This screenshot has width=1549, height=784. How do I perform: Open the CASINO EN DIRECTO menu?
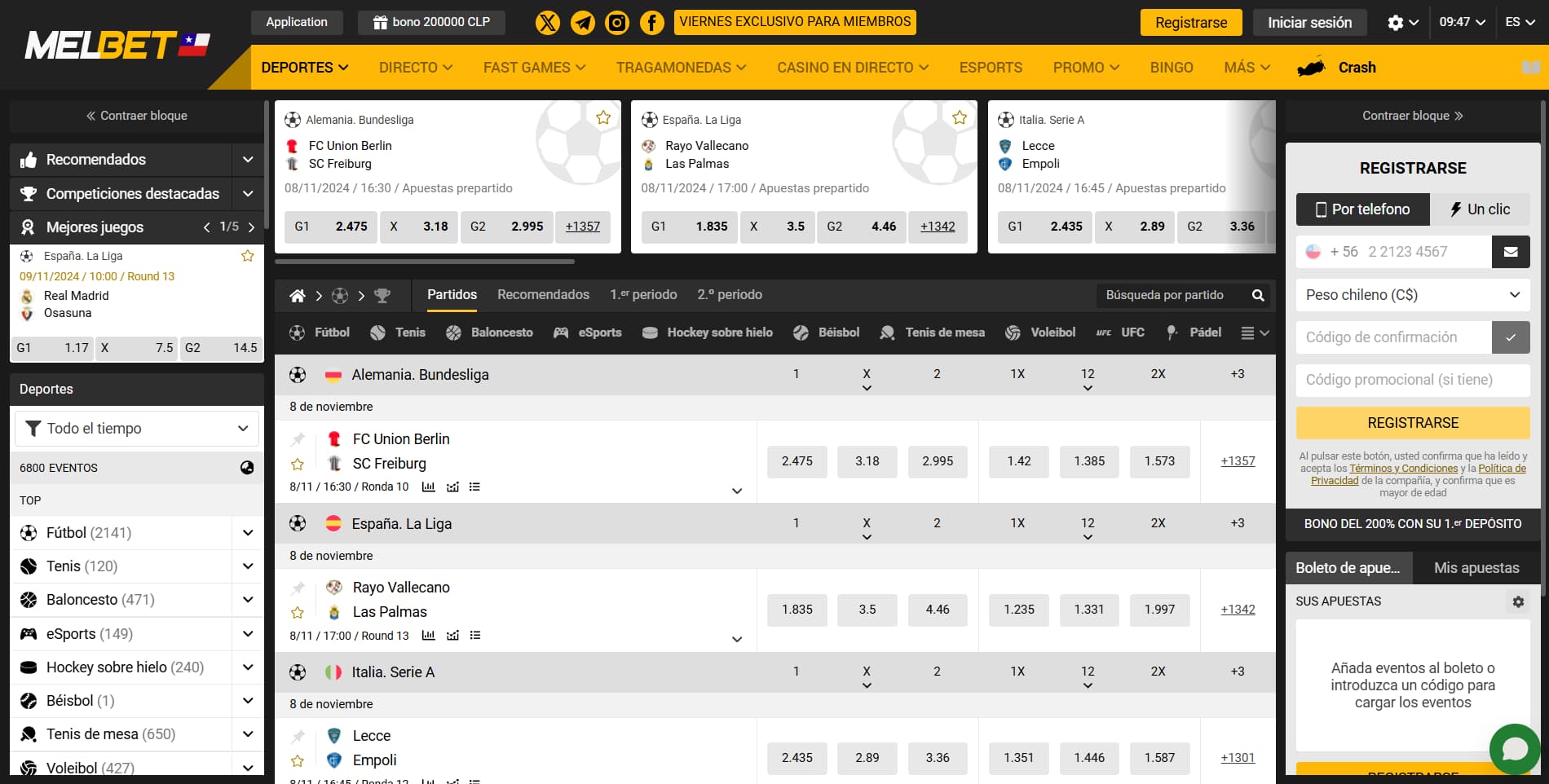851,68
